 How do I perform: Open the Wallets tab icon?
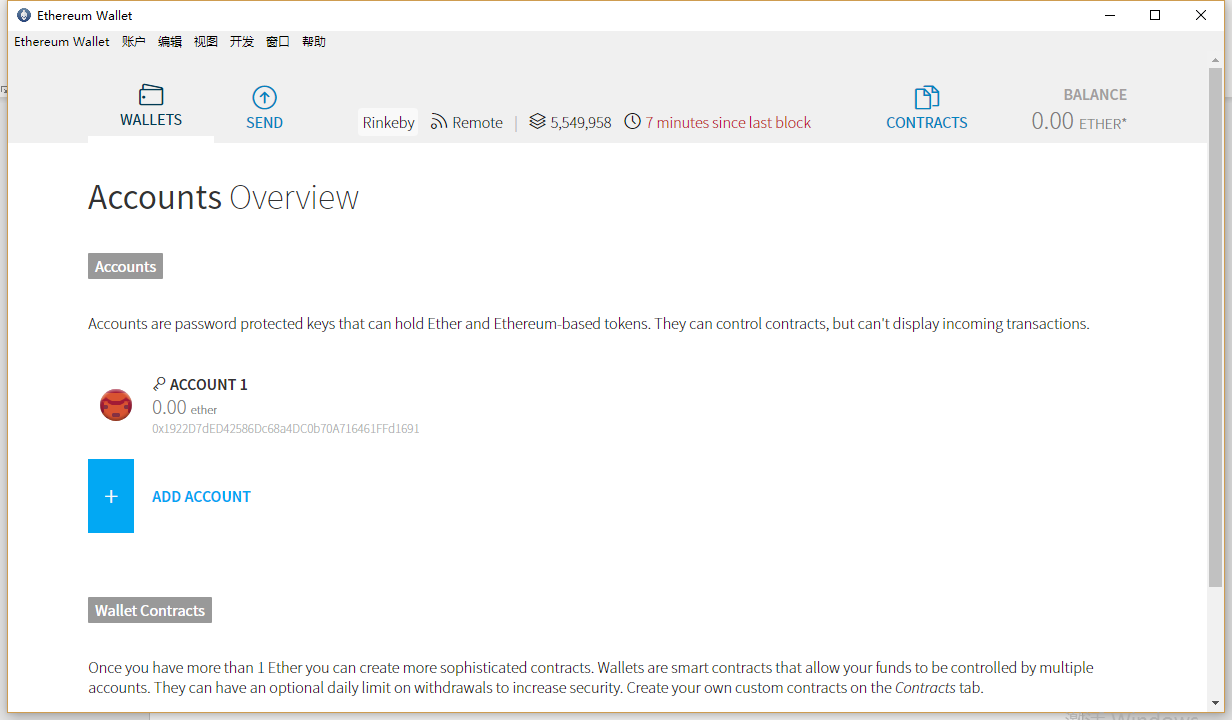[151, 95]
